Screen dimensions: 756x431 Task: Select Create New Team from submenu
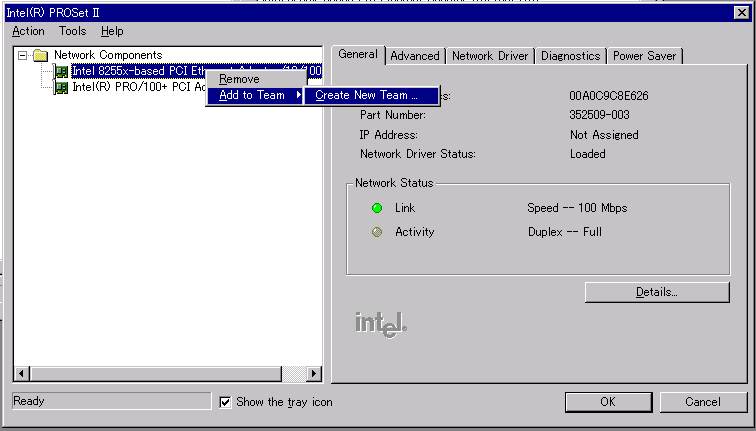click(366, 95)
